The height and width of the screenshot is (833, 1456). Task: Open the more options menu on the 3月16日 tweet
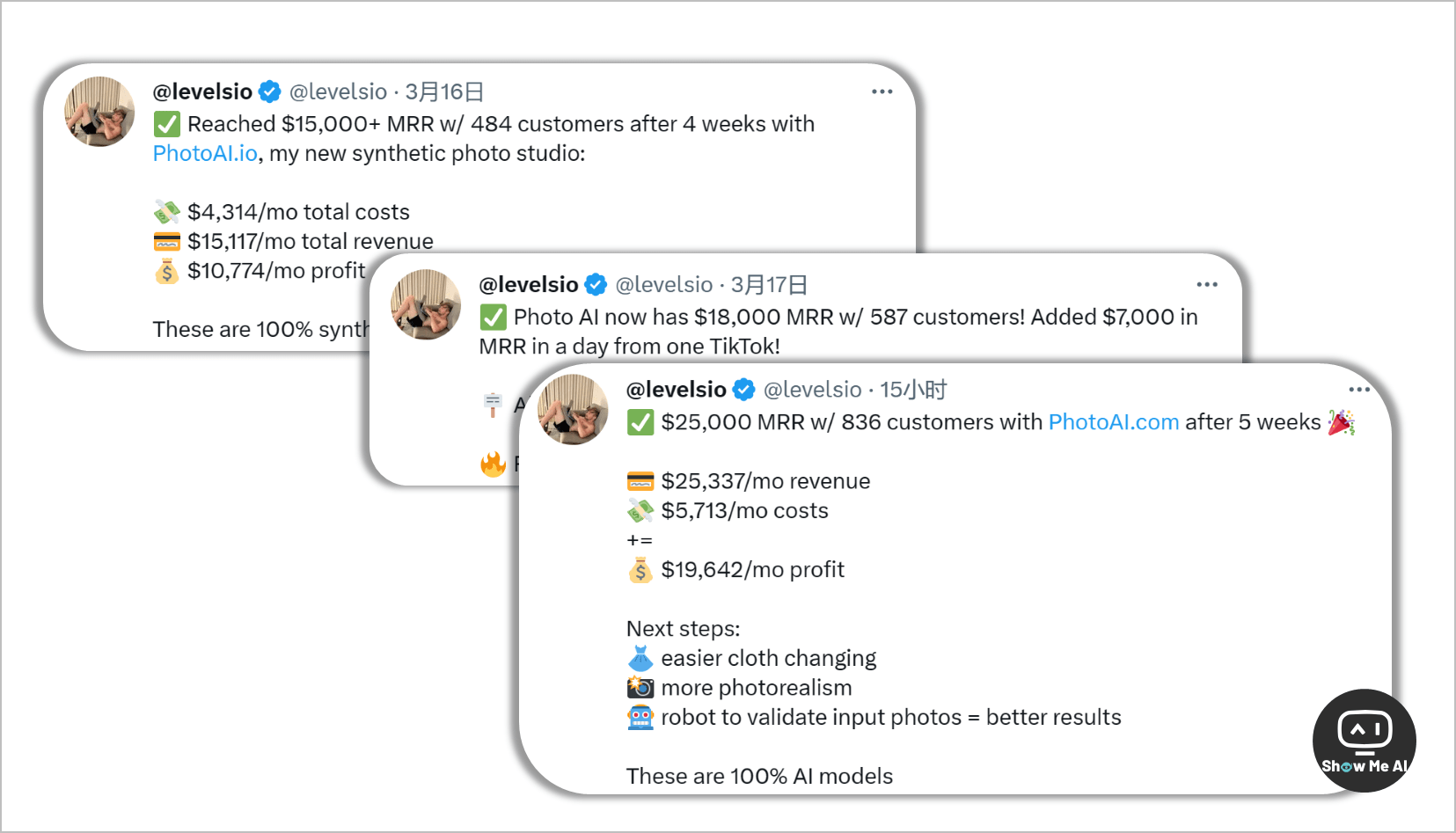click(x=882, y=91)
